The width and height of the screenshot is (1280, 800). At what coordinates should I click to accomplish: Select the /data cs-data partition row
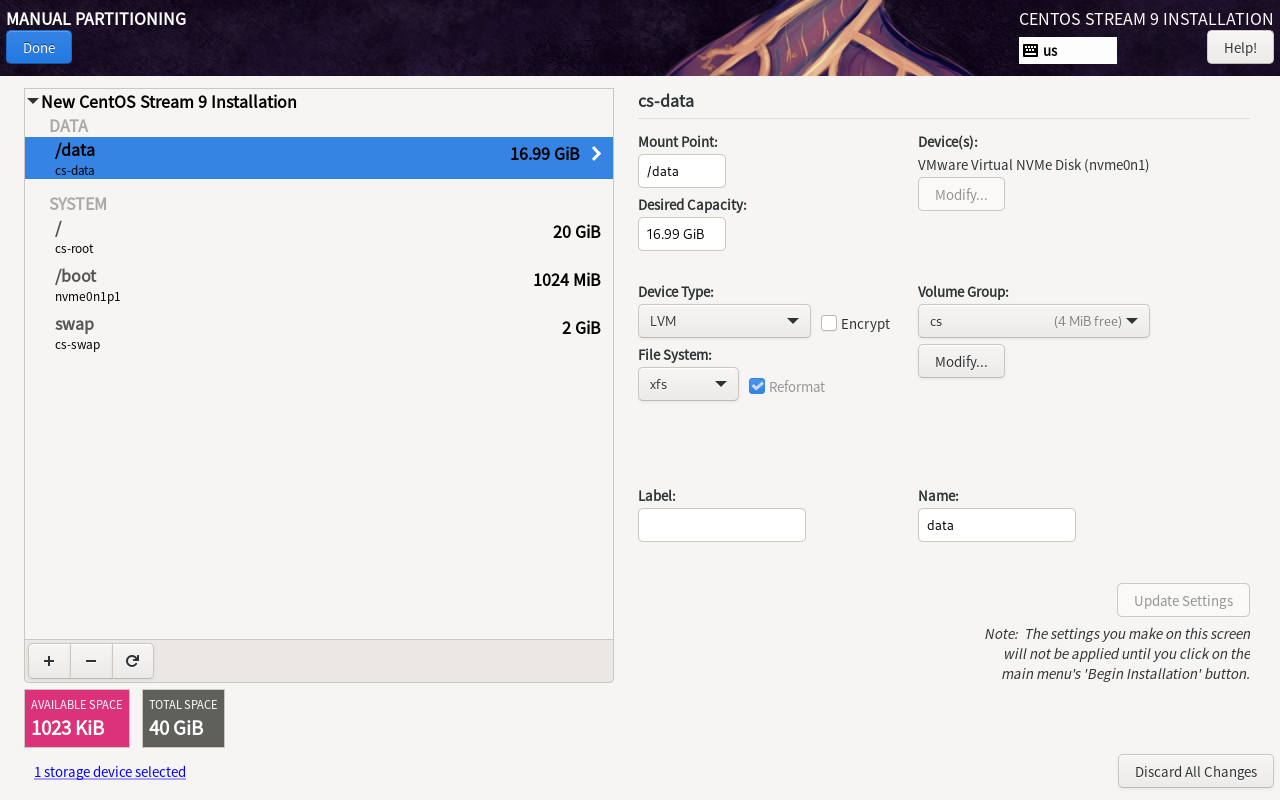[x=319, y=158]
